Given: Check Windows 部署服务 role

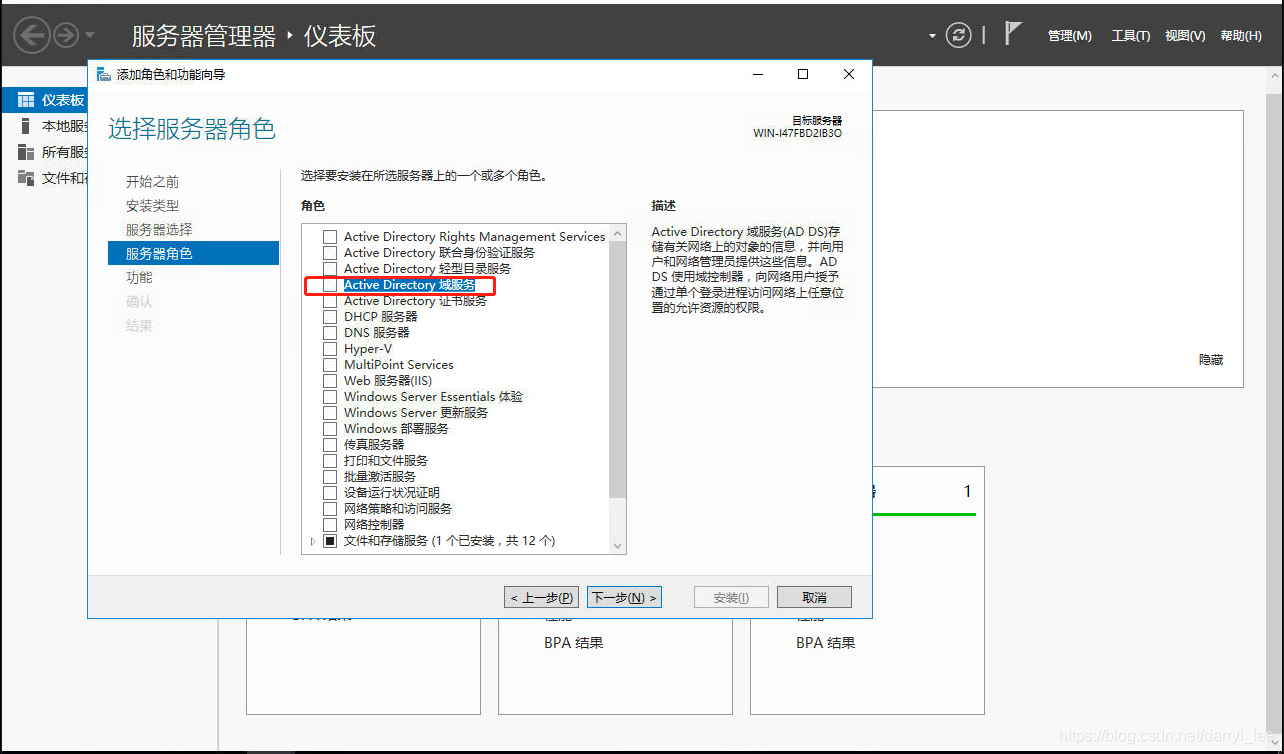Looking at the screenshot, I should pyautogui.click(x=330, y=429).
